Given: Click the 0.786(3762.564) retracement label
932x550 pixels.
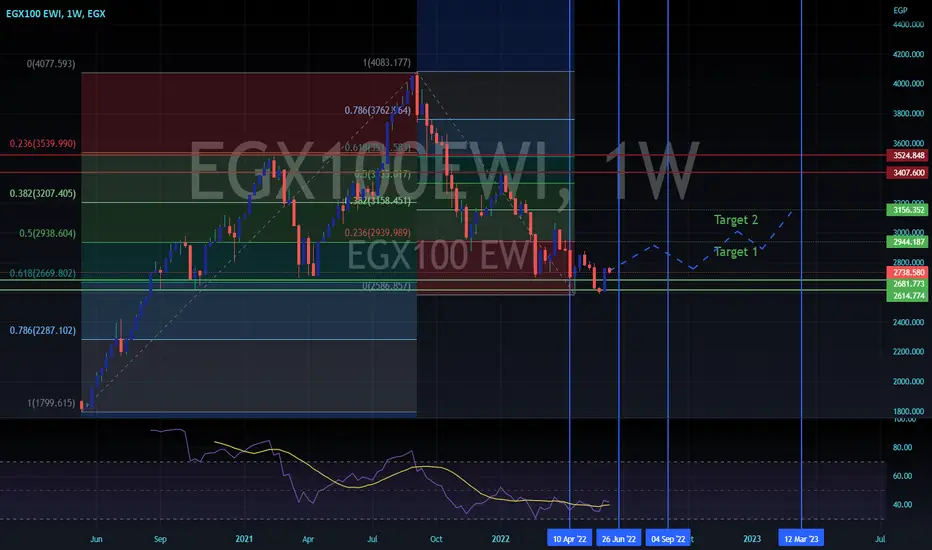Looking at the screenshot, I should (377, 110).
